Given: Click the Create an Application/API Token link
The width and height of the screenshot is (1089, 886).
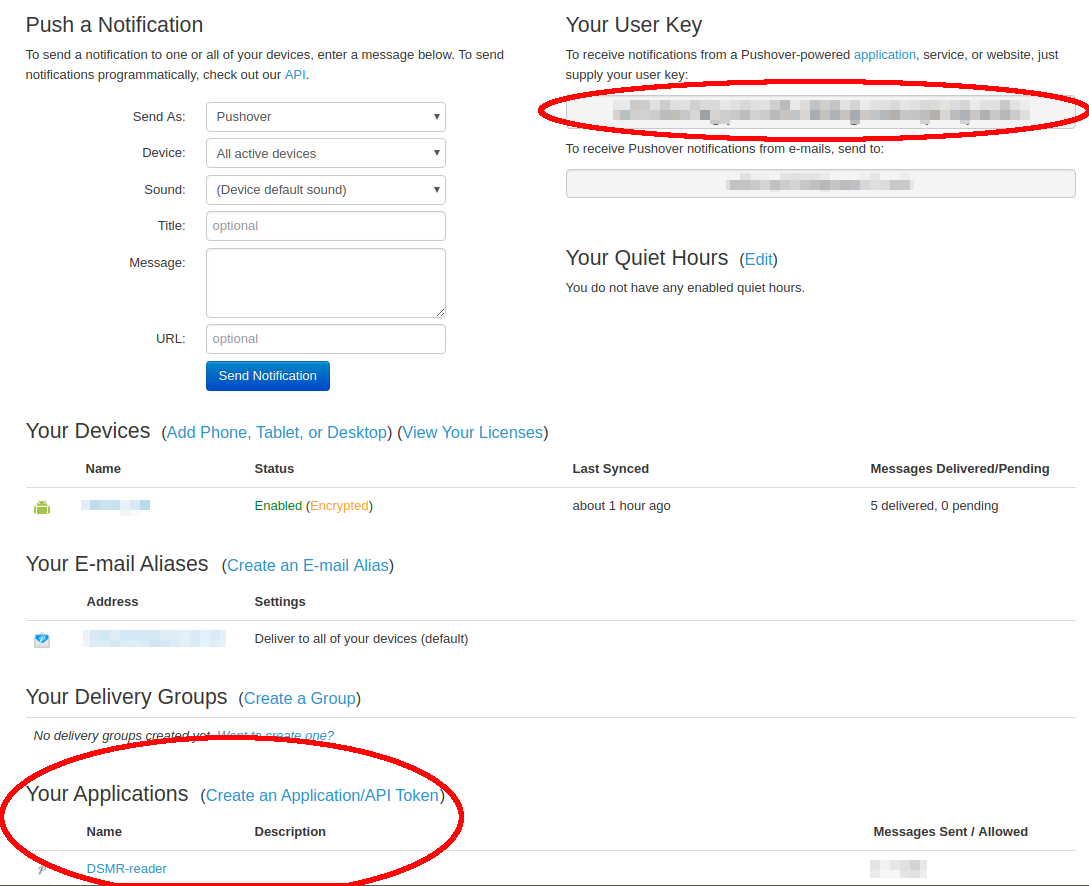Looking at the screenshot, I should [322, 796].
